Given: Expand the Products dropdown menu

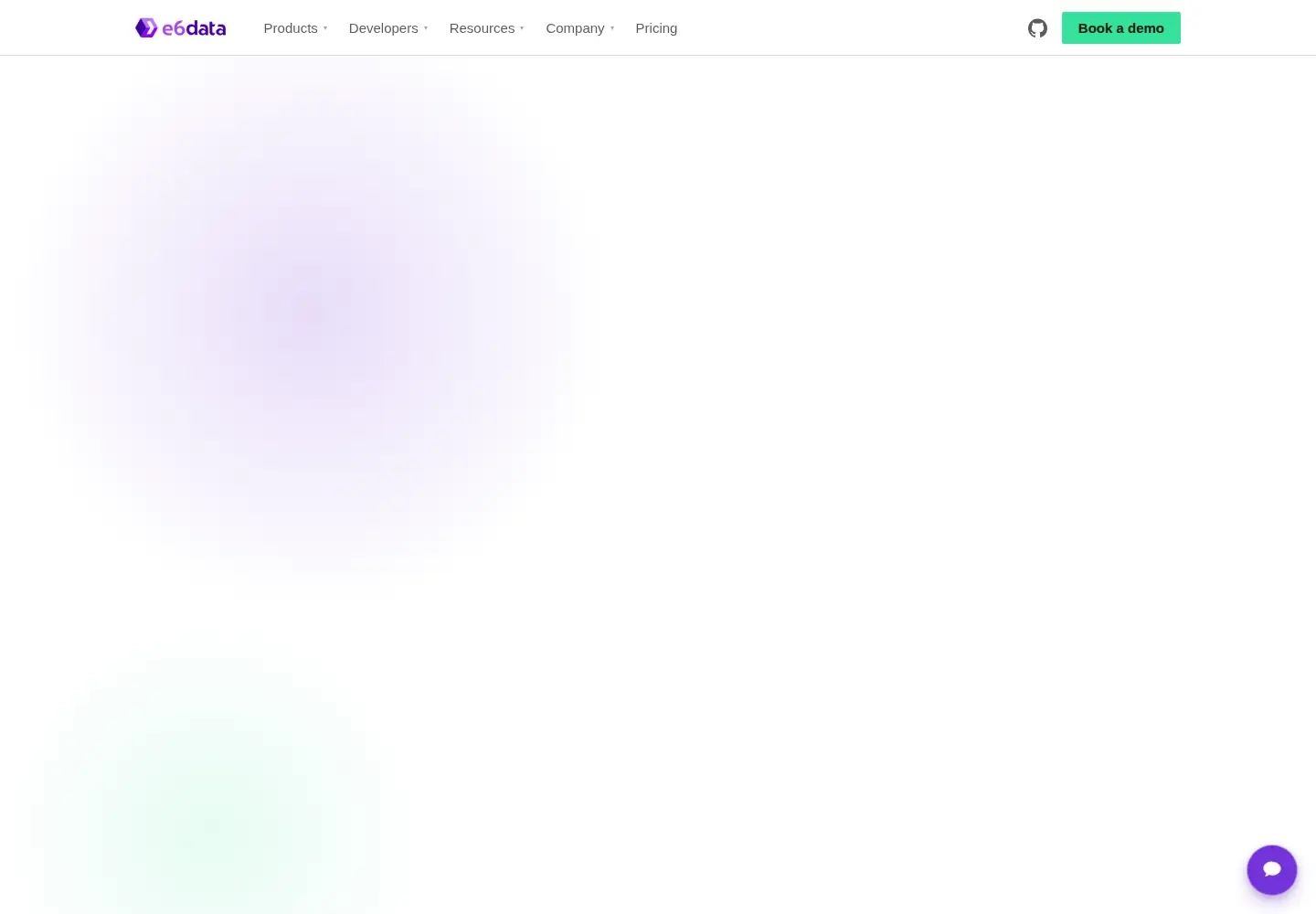Looking at the screenshot, I should 295,28.
